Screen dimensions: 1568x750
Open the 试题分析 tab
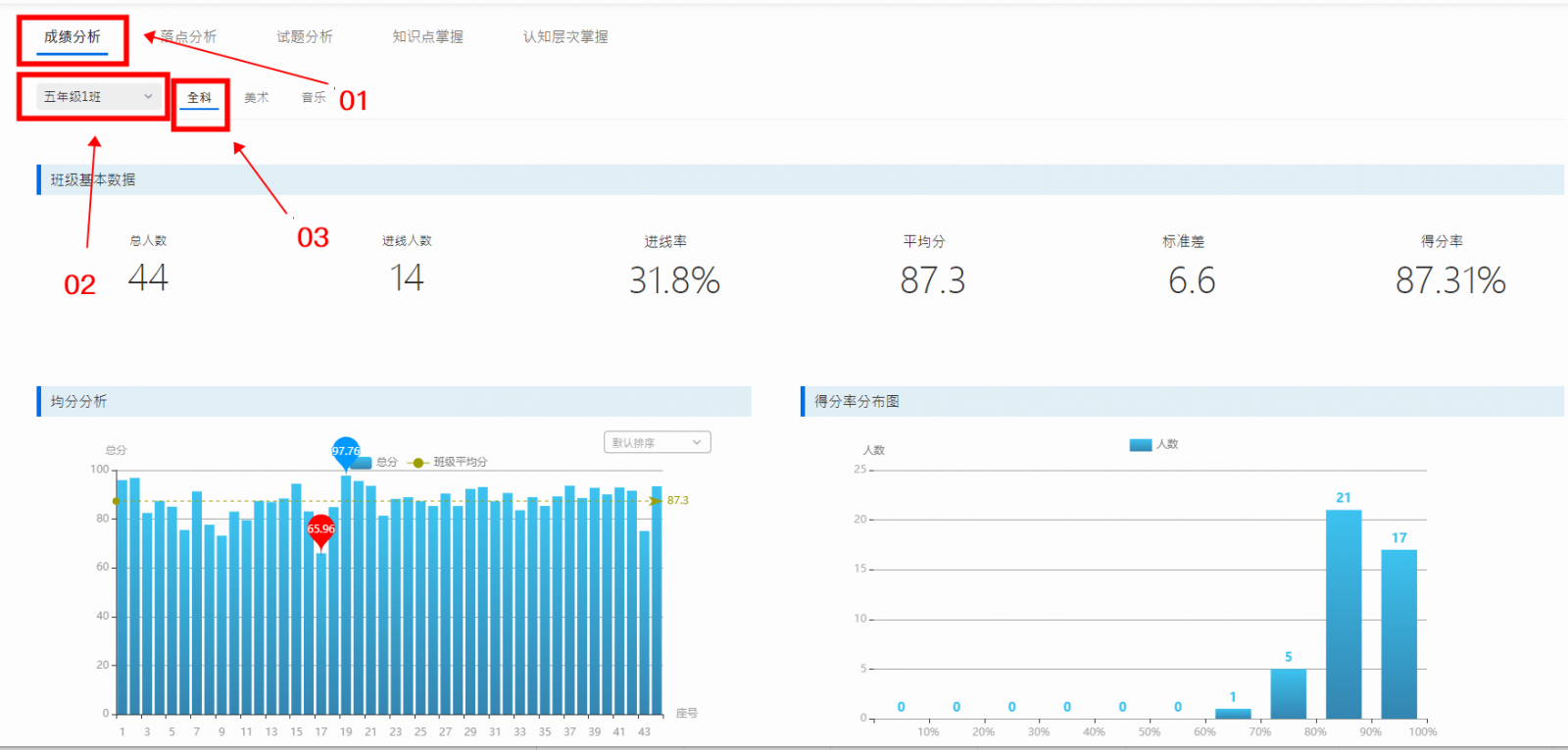point(305,36)
